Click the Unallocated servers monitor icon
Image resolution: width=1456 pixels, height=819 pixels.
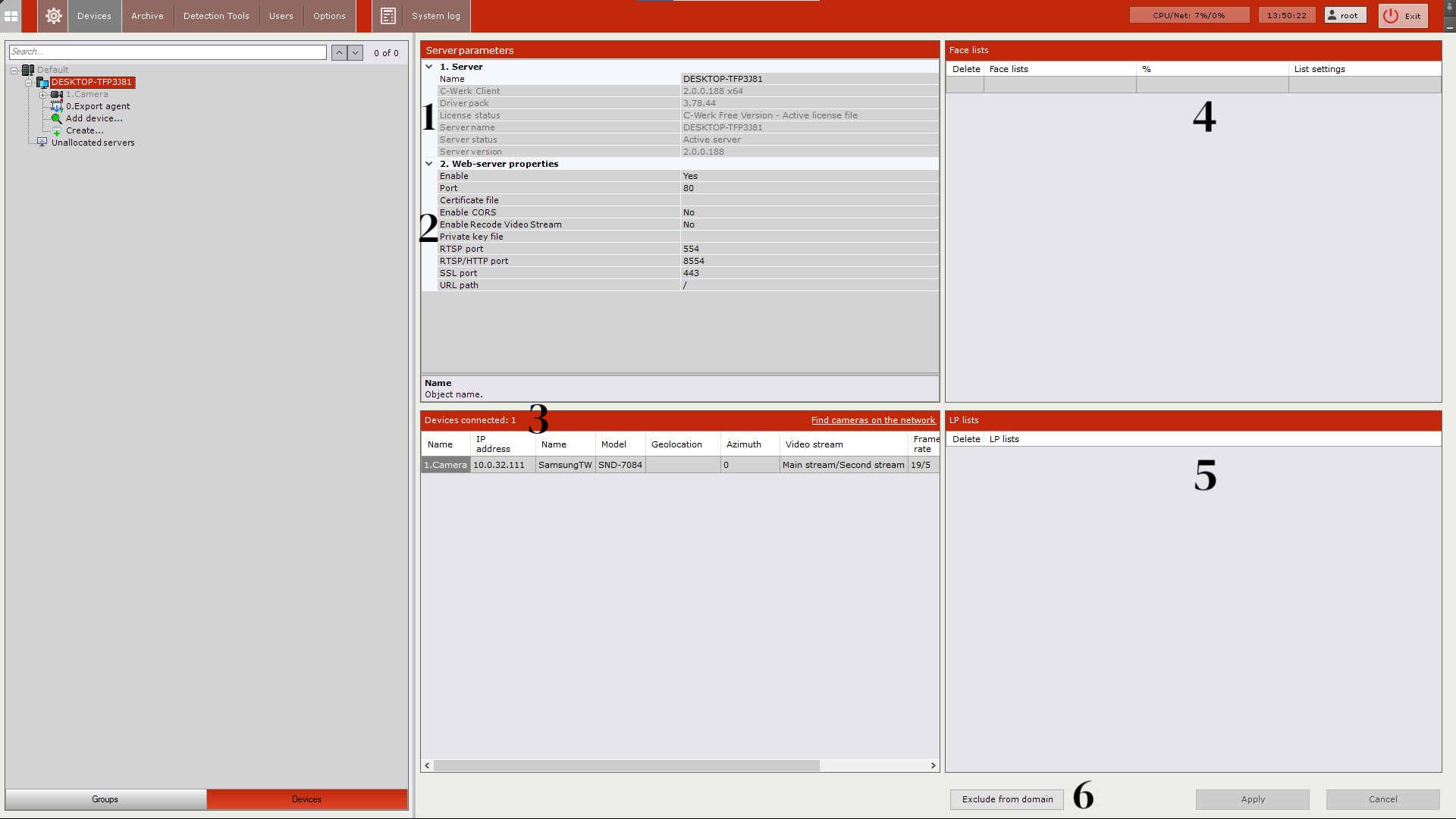pyautogui.click(x=42, y=143)
